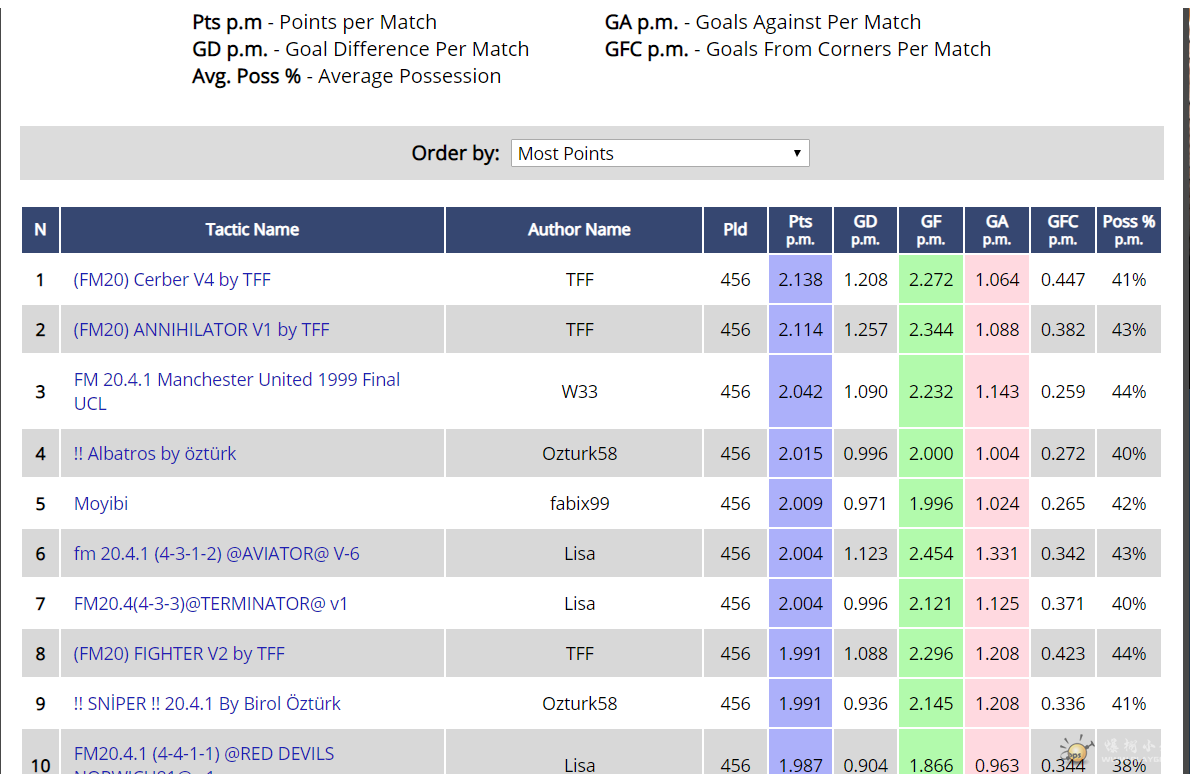Click the GFC p.m. column header
This screenshot has width=1190, height=774.
point(1062,230)
